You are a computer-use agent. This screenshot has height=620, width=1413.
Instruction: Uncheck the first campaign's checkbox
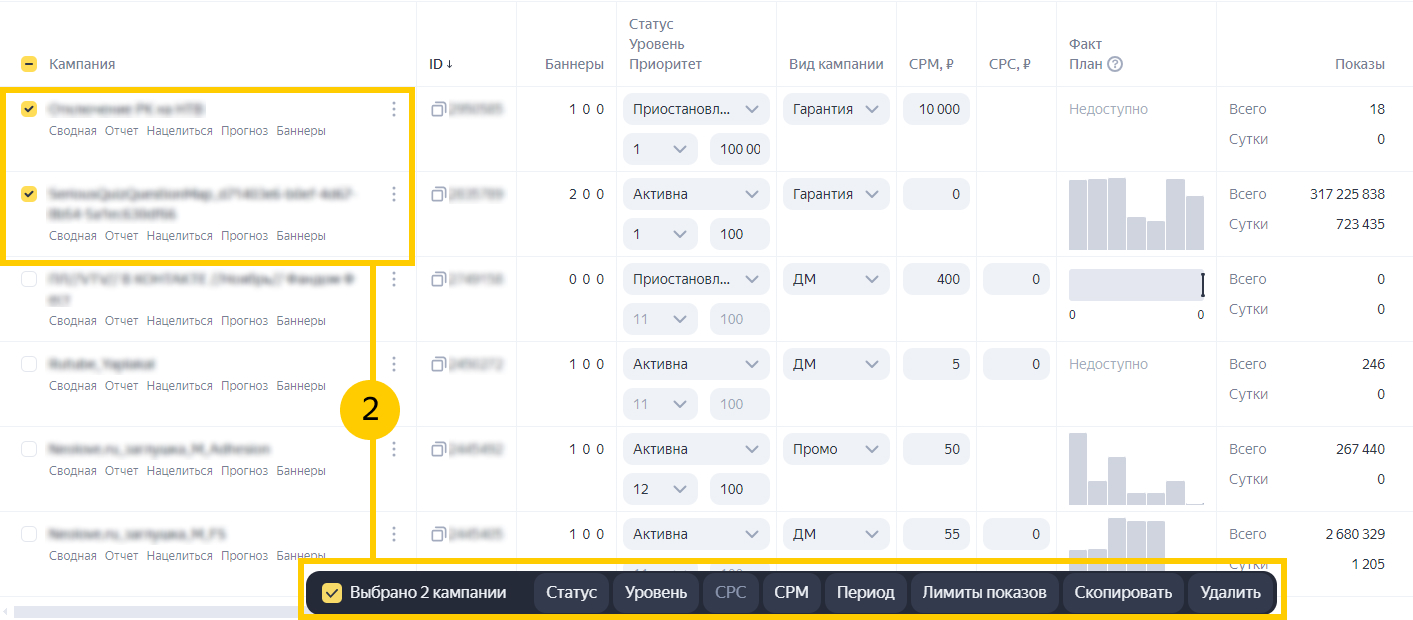click(29, 109)
